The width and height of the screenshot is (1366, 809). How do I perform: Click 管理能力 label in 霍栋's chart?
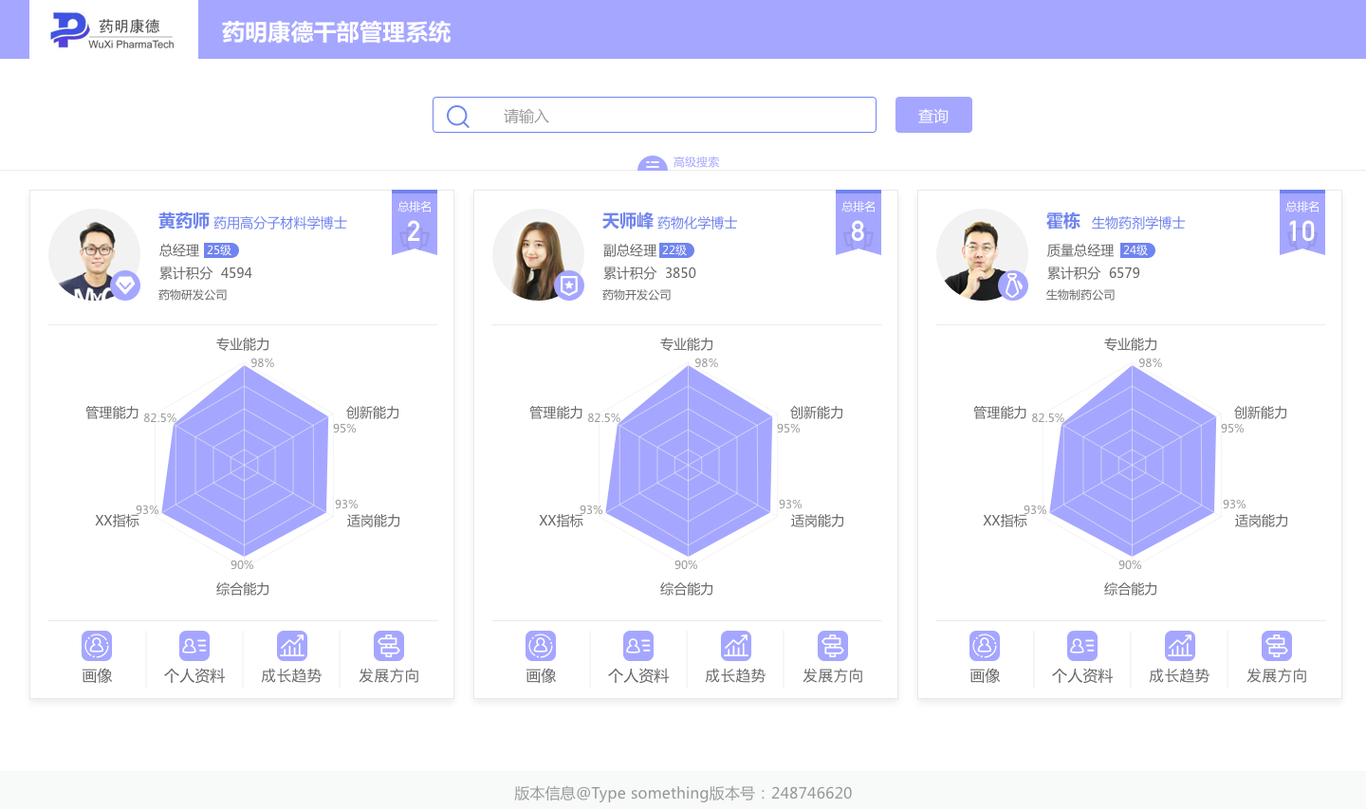point(1000,412)
